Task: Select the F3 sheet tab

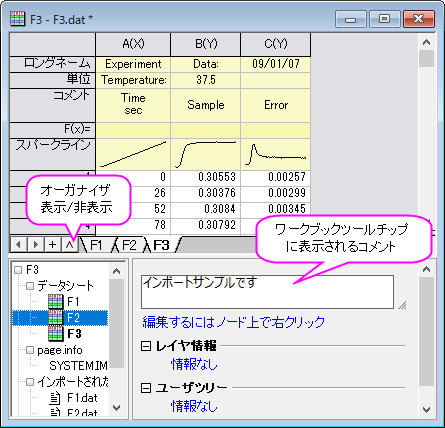Action: 162,245
